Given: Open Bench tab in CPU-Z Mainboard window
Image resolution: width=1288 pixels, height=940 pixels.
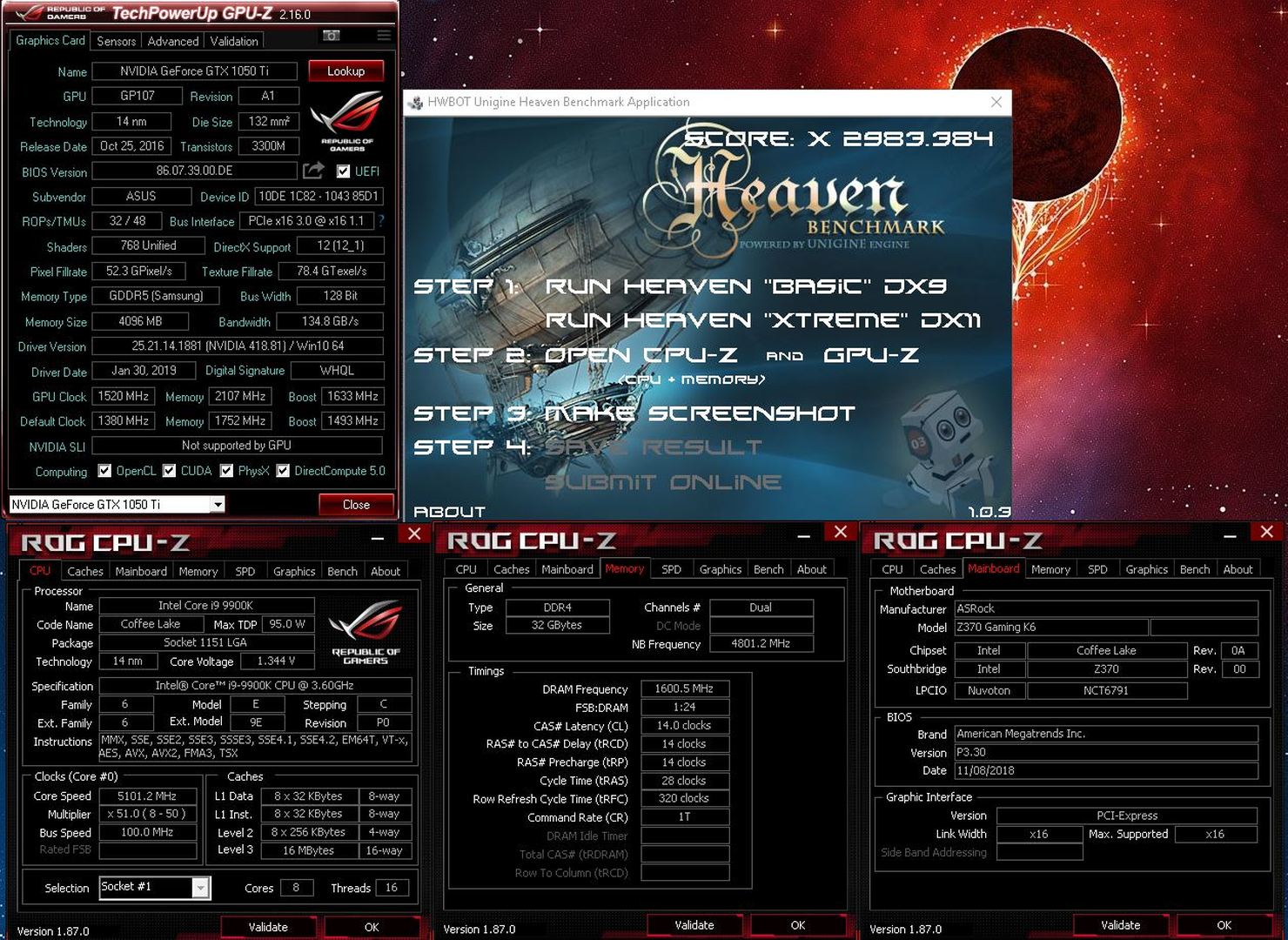Looking at the screenshot, I should coord(1195,569).
